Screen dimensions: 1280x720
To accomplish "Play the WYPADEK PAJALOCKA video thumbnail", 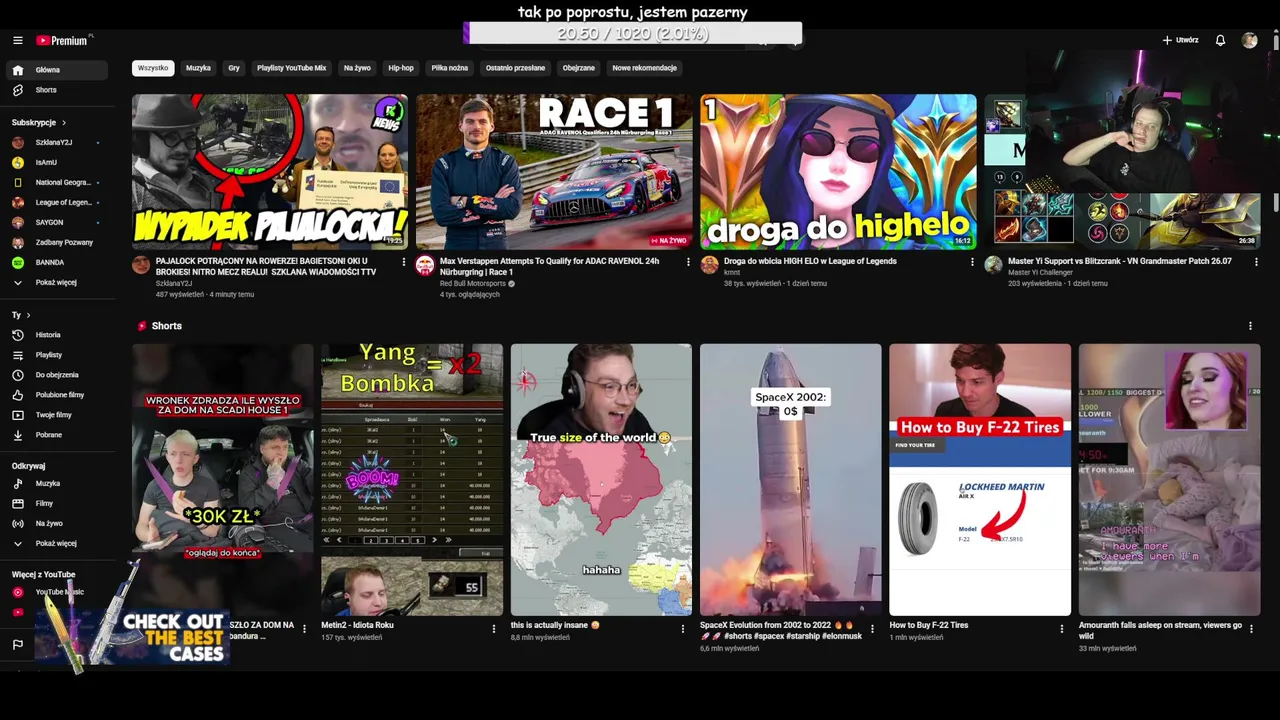I will click(x=270, y=171).
